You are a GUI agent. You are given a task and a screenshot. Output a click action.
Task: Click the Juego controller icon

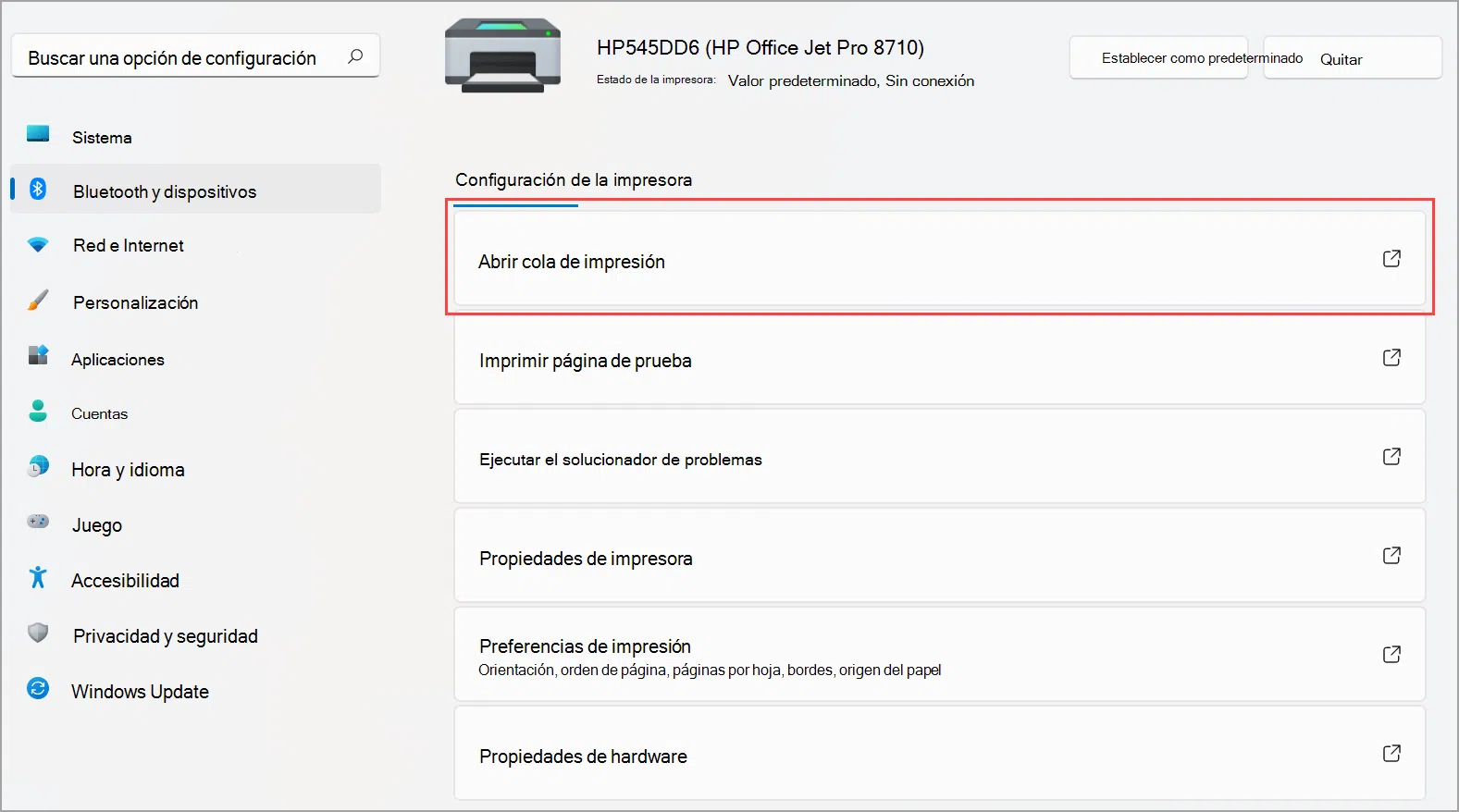[x=38, y=523]
